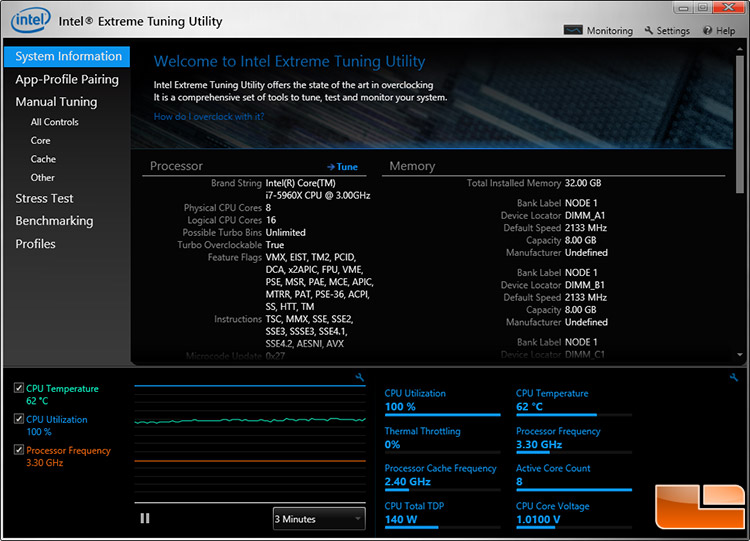This screenshot has height=541, width=750.
Task: Click Turbo Overclockable True value
Action: click(x=275, y=245)
